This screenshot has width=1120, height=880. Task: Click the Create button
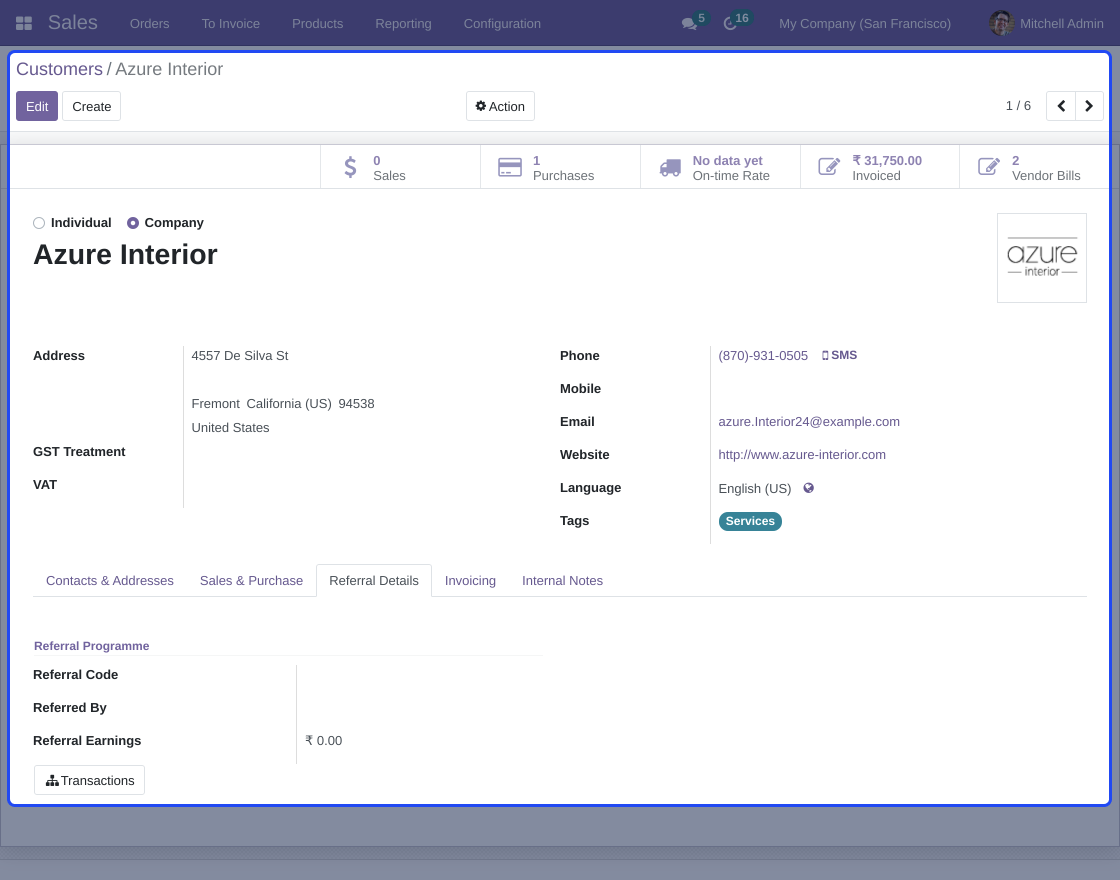click(x=91, y=106)
